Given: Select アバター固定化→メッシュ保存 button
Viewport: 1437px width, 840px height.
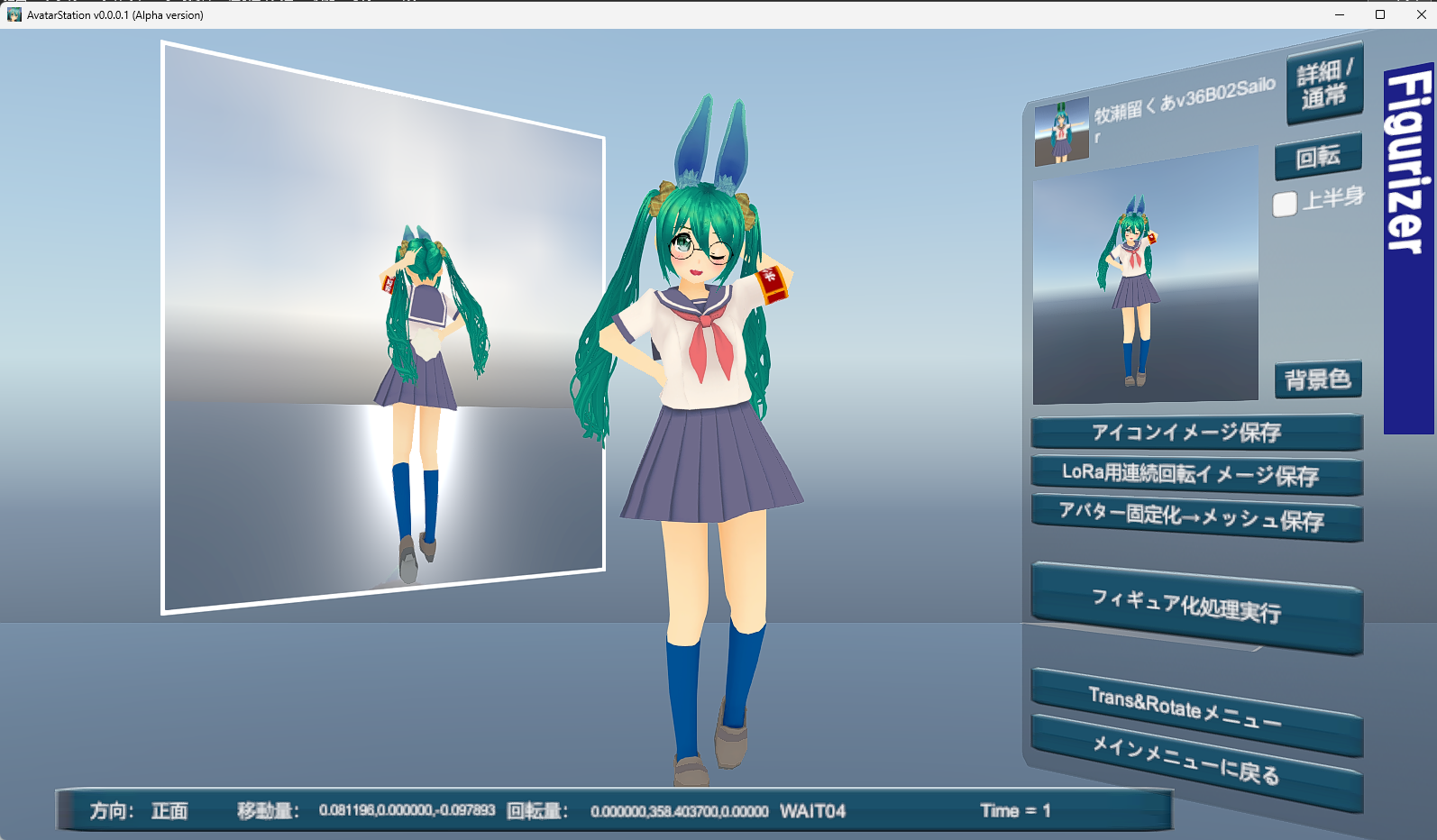Looking at the screenshot, I should pyautogui.click(x=1195, y=517).
